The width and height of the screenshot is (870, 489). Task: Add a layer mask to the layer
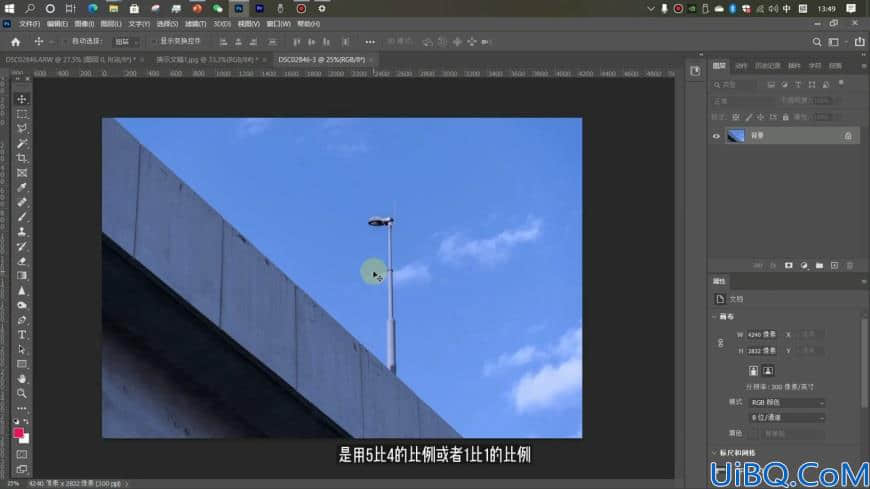click(788, 266)
